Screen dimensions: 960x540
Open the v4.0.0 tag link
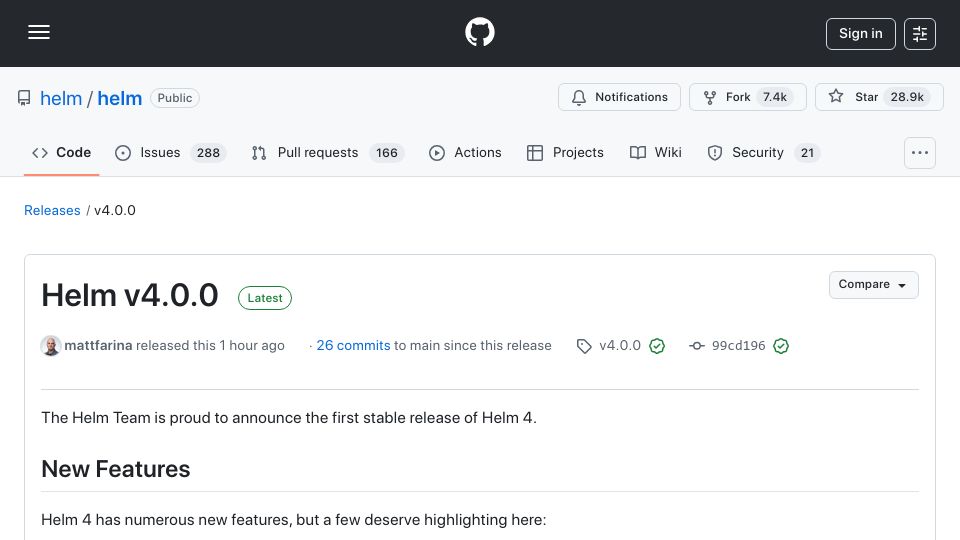pyautogui.click(x=620, y=346)
